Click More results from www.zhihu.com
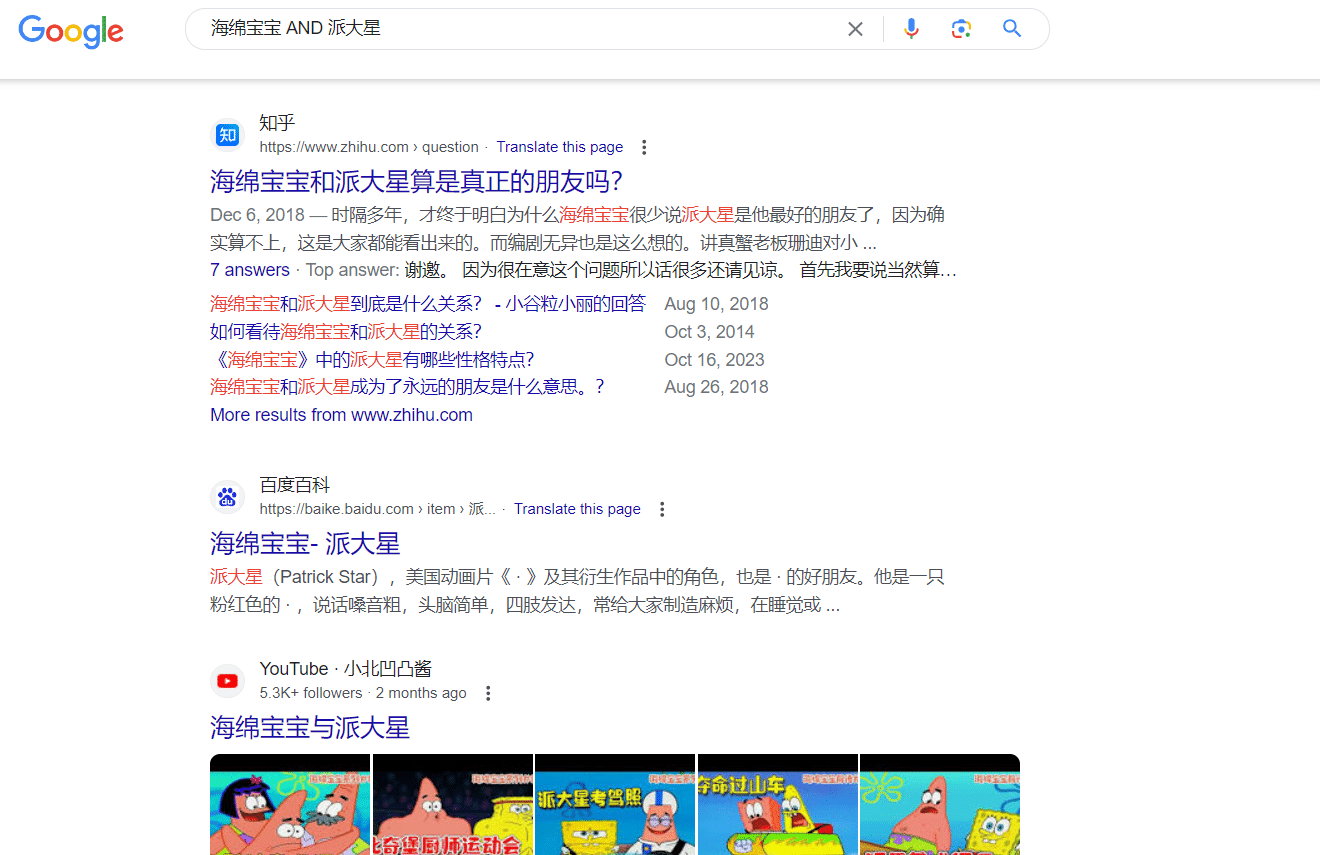The width and height of the screenshot is (1320, 855). (x=341, y=415)
